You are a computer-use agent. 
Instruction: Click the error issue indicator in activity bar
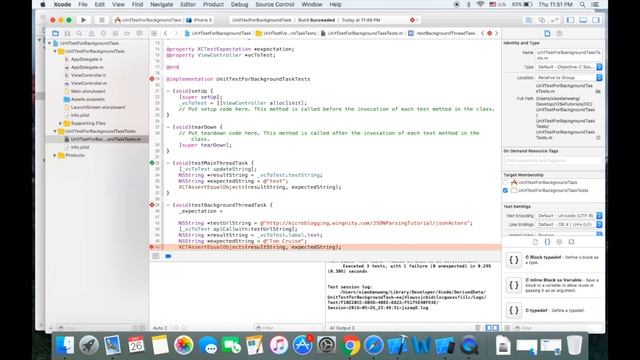pos(414,20)
